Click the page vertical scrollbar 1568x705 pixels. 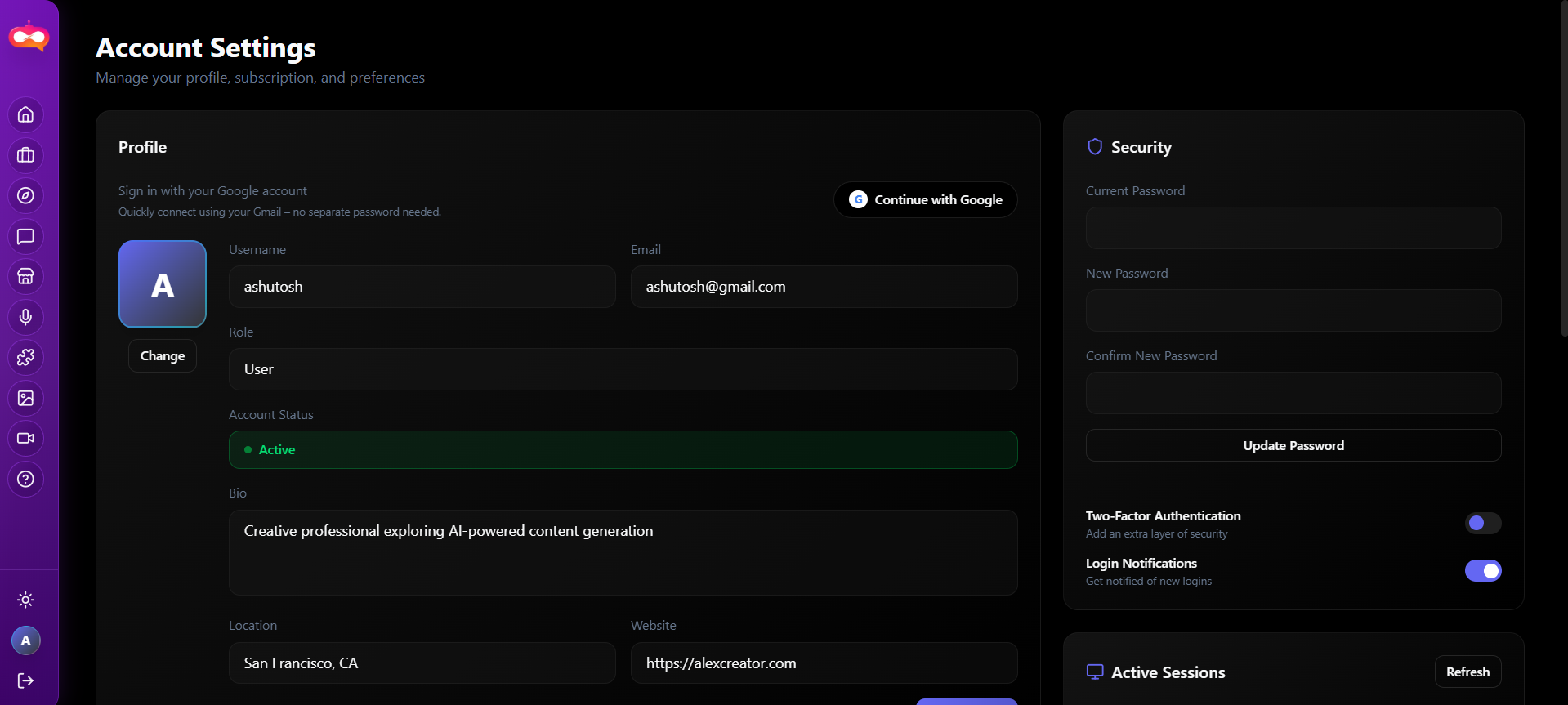(1564, 167)
